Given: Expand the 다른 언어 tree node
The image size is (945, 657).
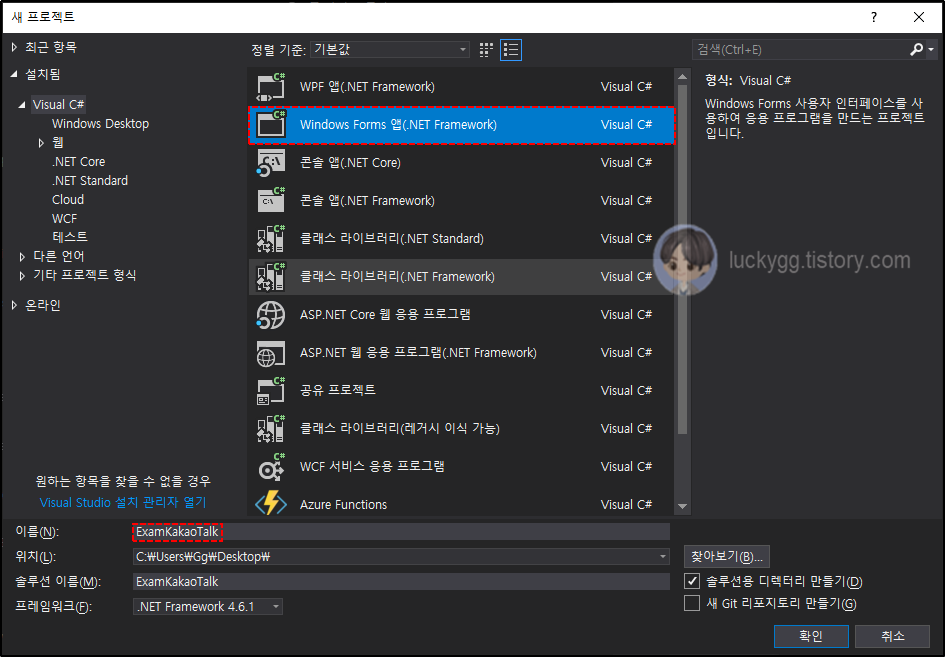Looking at the screenshot, I should click(22, 257).
